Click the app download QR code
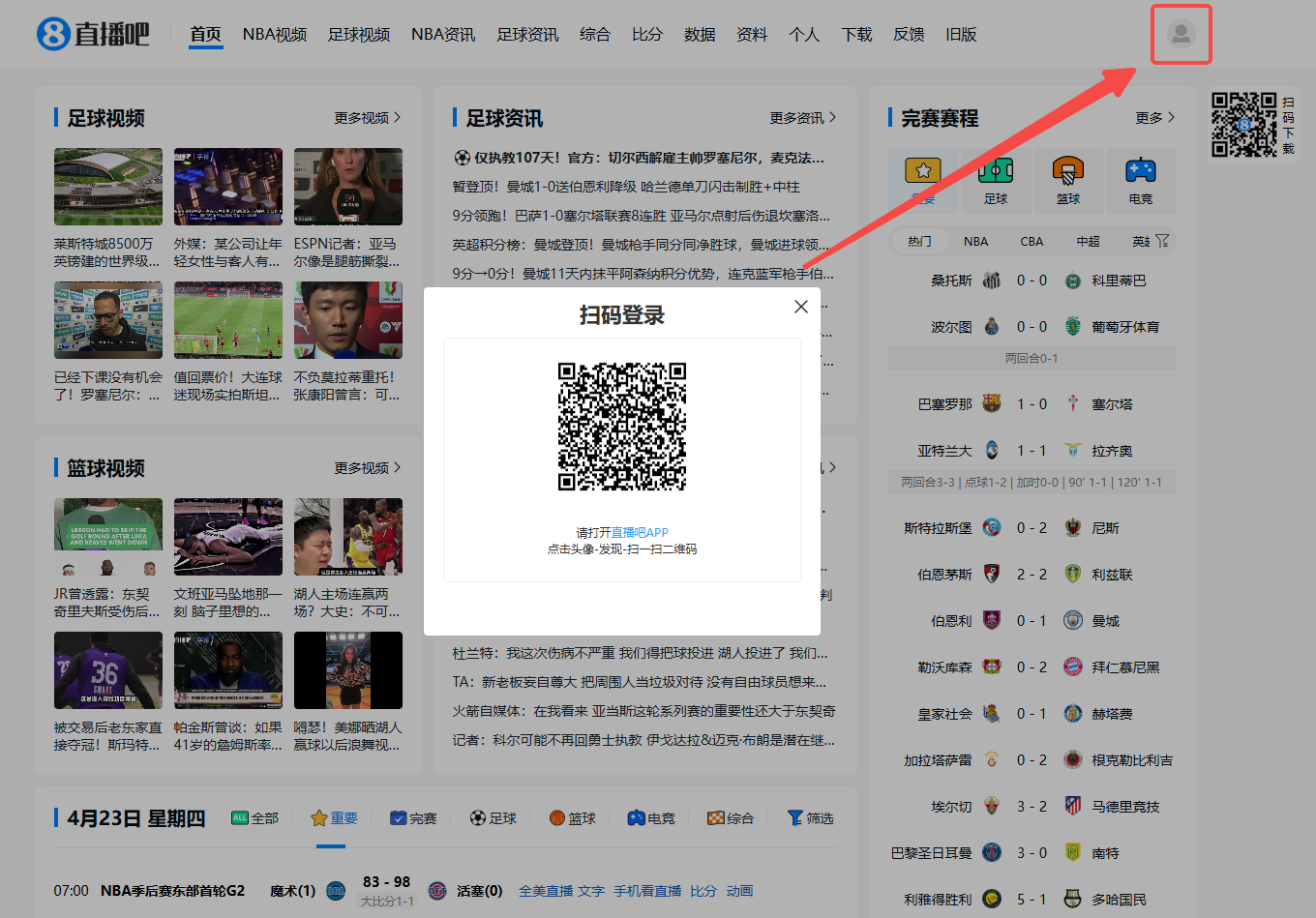 coord(1243,125)
